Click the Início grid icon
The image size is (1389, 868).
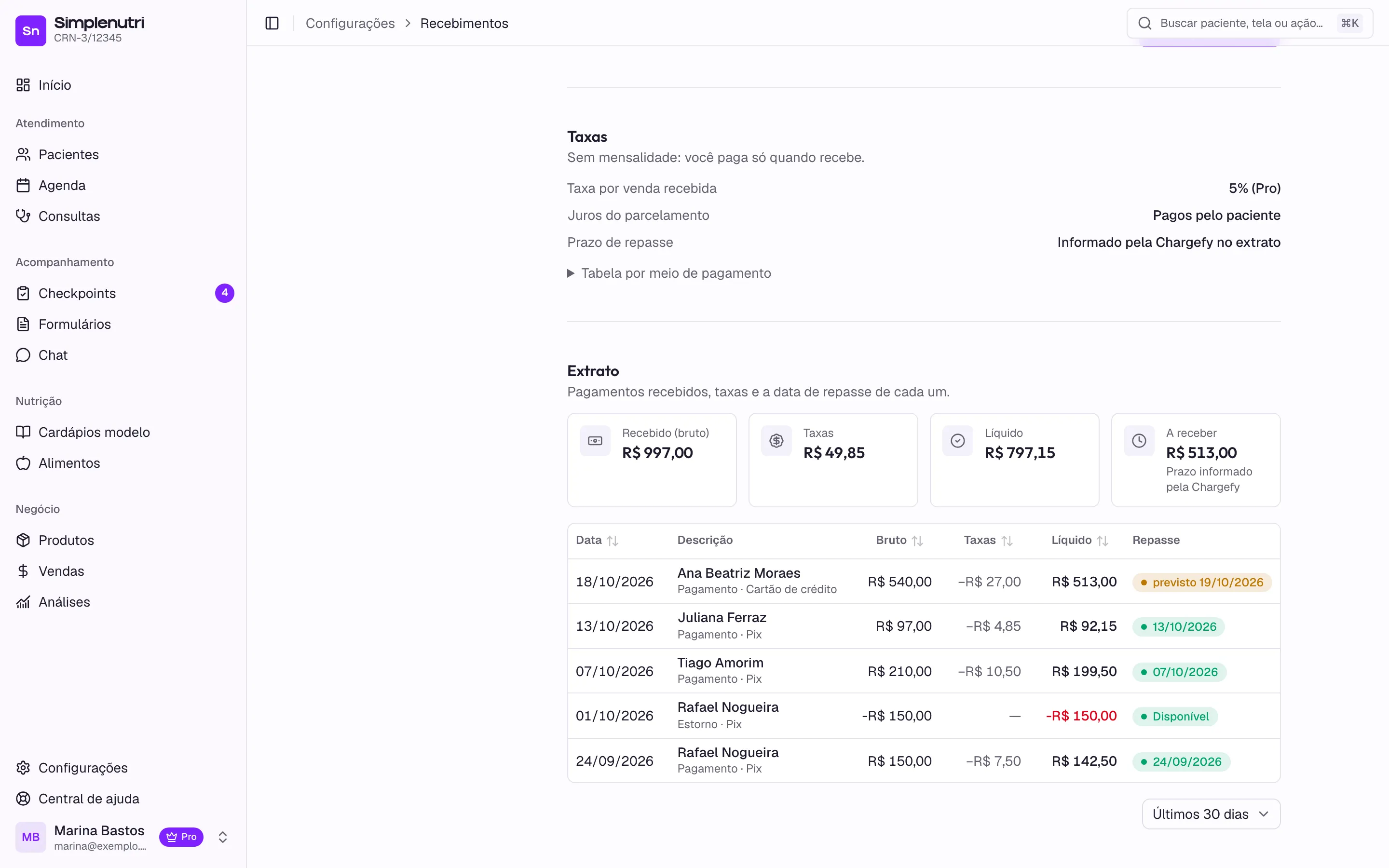click(x=23, y=85)
